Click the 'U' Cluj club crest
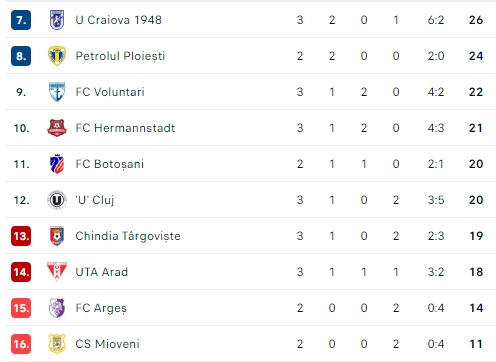 coord(57,200)
